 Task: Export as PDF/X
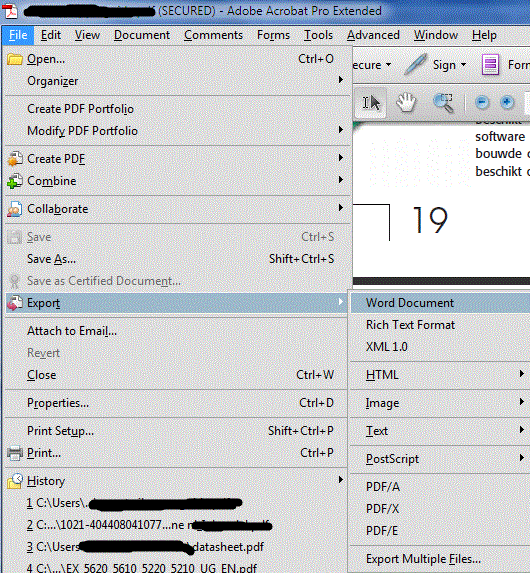(440, 509)
